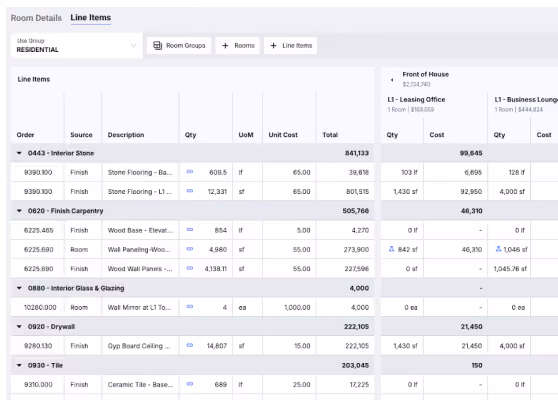The height and width of the screenshot is (400, 558).
Task: Click the Order column header
Action: (x=25, y=135)
